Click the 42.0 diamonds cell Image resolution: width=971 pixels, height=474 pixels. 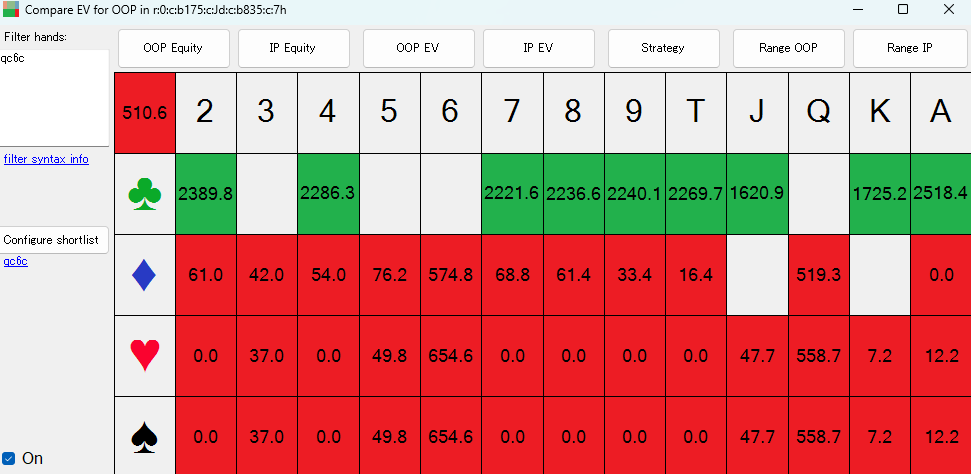coord(267,275)
